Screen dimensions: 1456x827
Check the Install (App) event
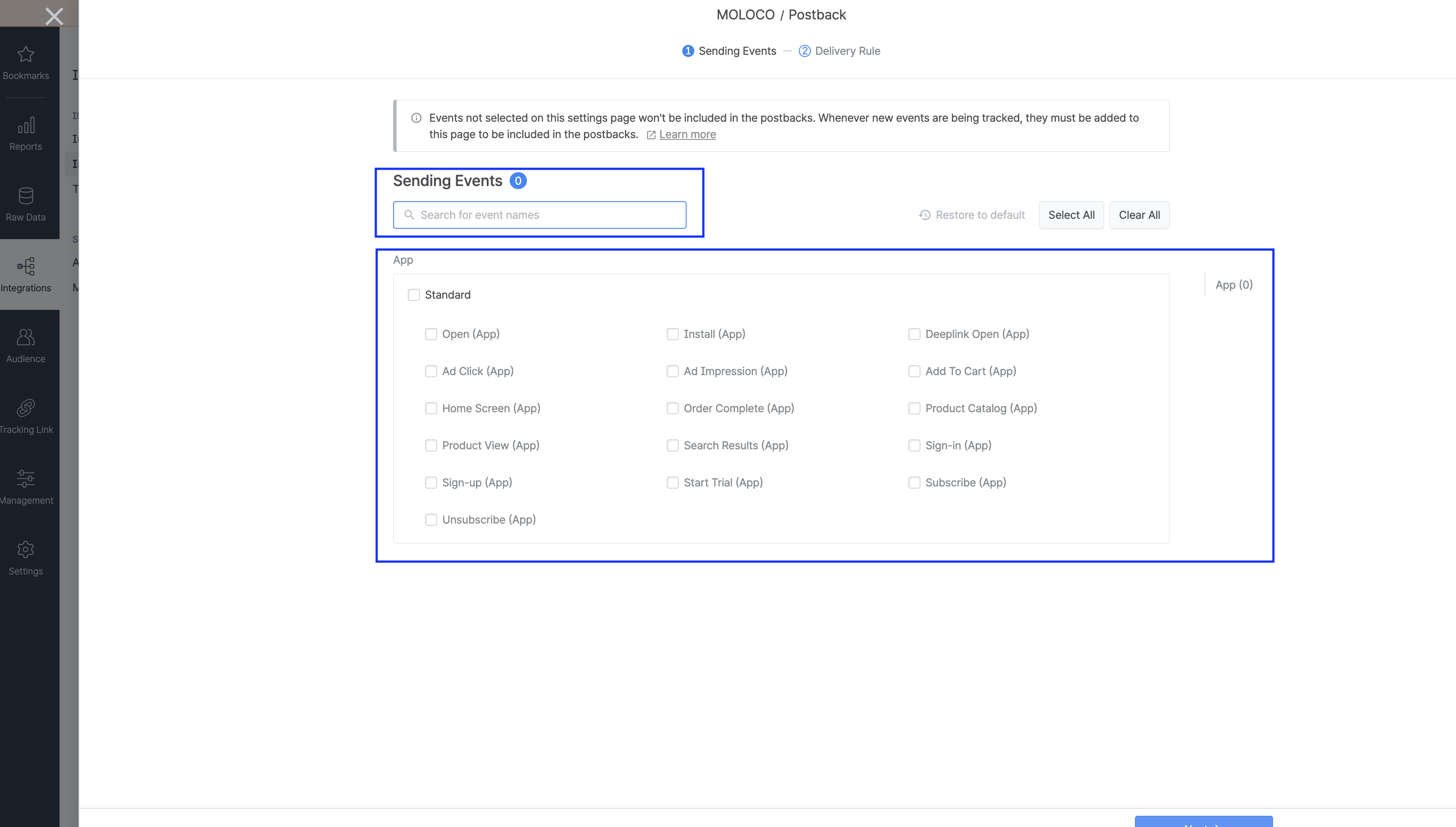(672, 334)
